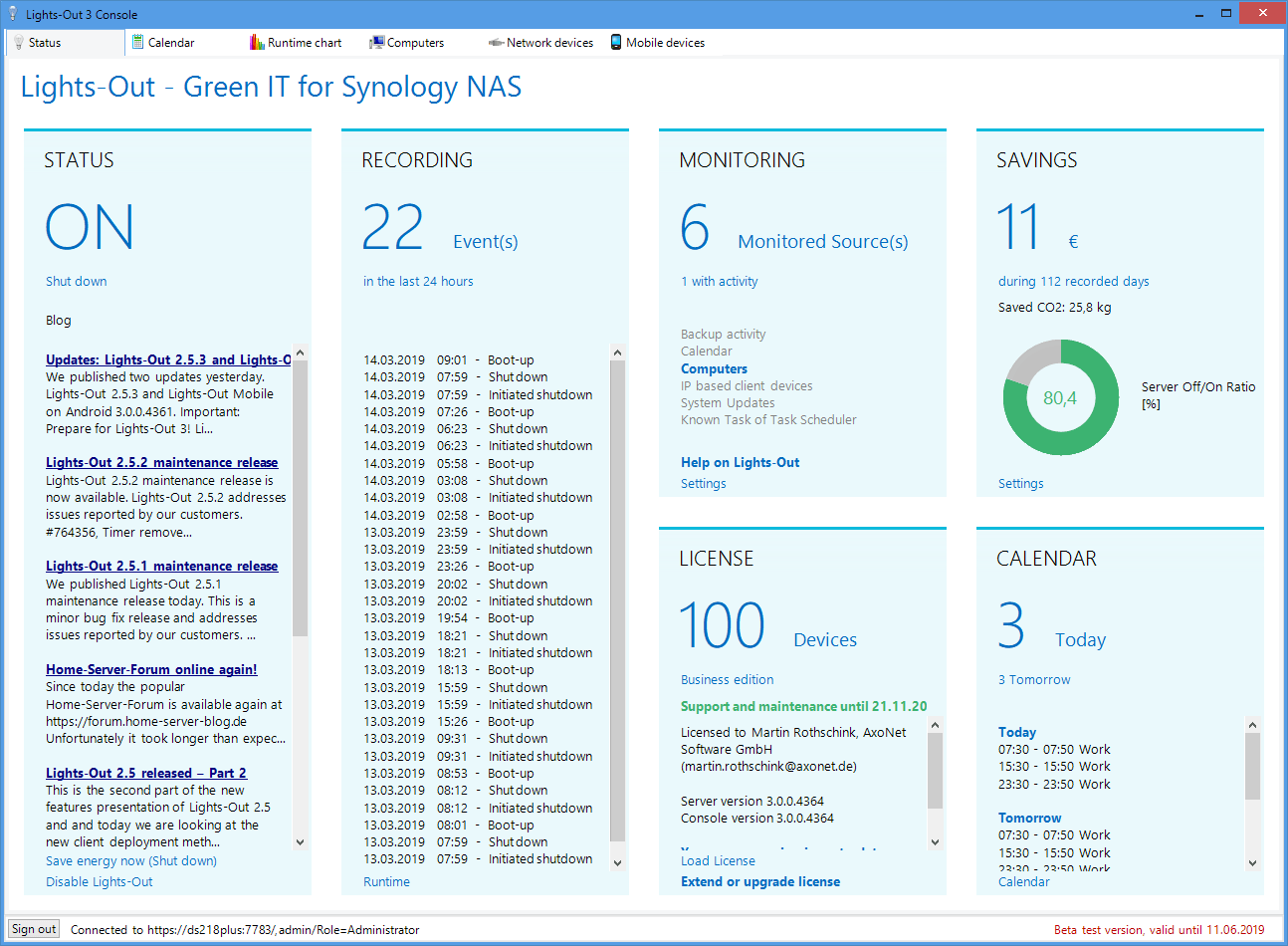
Task: Click '3 Tomorrow' calendar link
Action: point(1034,679)
